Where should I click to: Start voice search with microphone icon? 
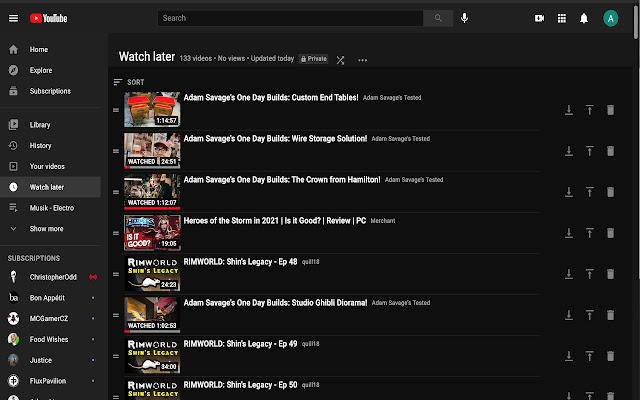(x=464, y=18)
